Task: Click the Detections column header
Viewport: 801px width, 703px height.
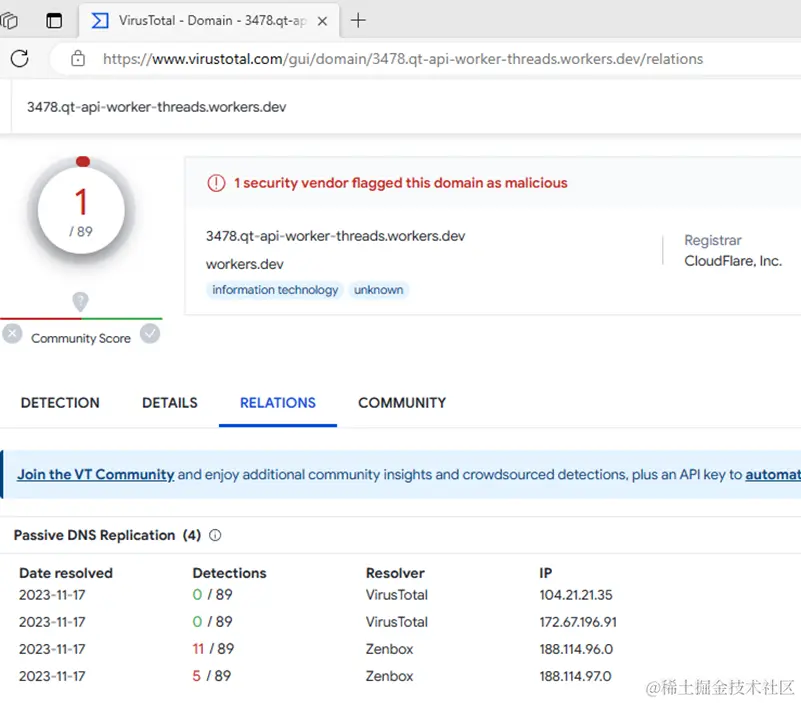Action: (x=229, y=573)
